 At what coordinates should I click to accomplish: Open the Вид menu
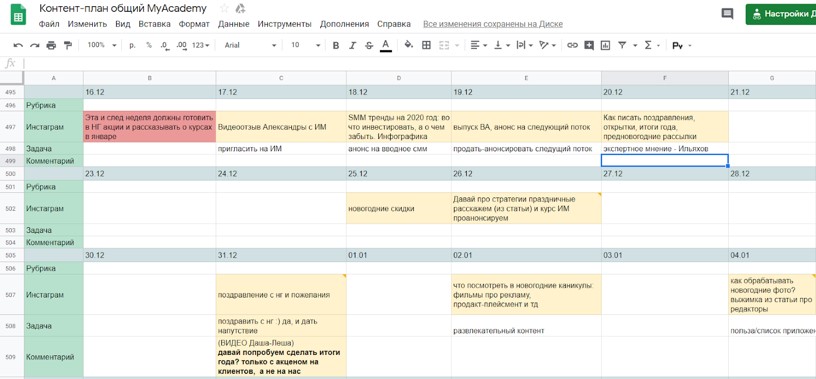click(x=122, y=24)
